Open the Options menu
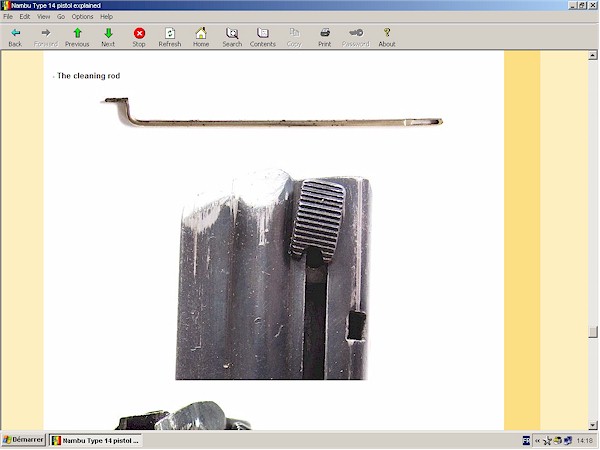This screenshot has width=600, height=450. [x=82, y=16]
